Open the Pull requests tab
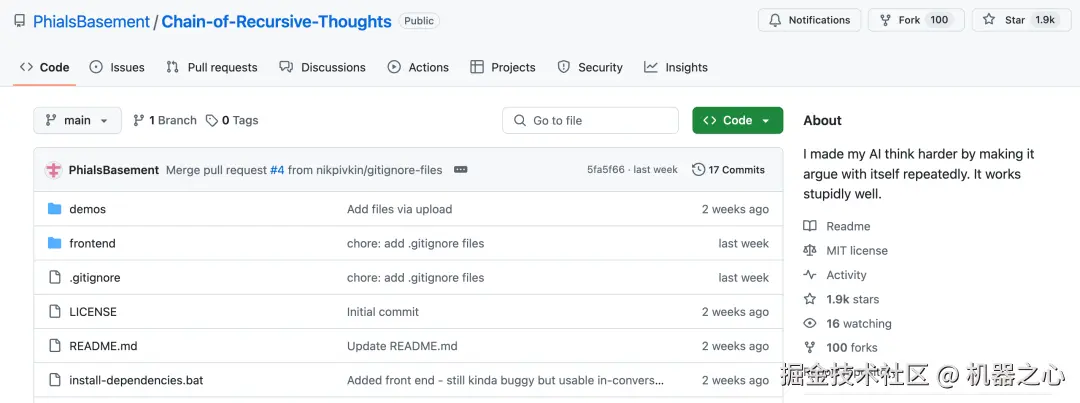Screen dimensions: 1080x403 click(211, 67)
